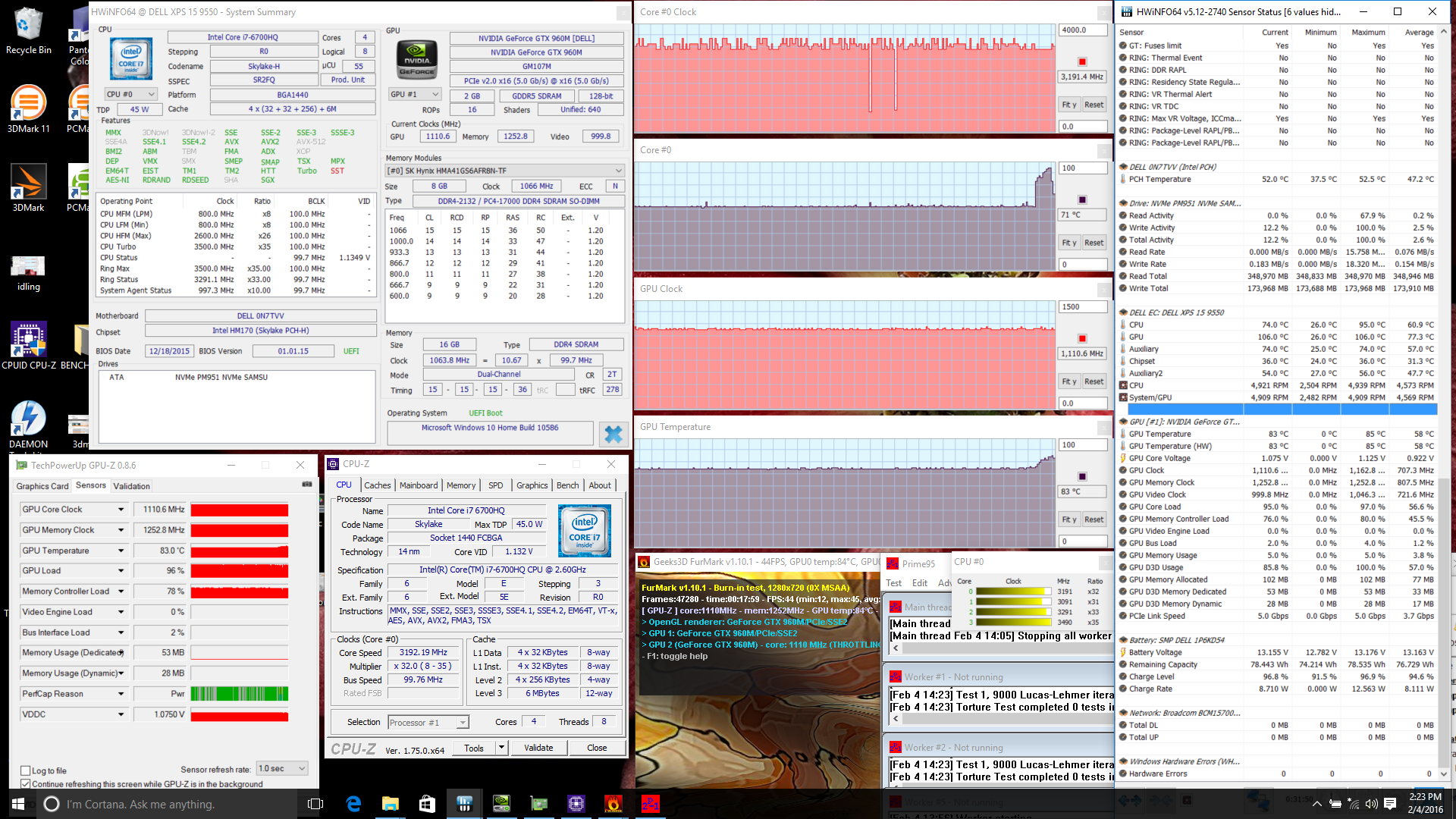Open the volume control in system tray
Image resolution: width=1456 pixels, height=819 pixels.
[1371, 804]
